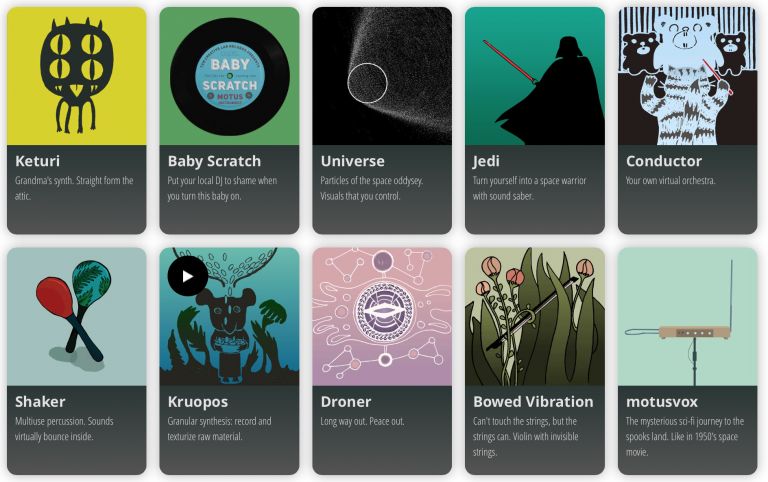The height and width of the screenshot is (482, 768).
Task: Open the Keturi title link
Action: (x=37, y=161)
